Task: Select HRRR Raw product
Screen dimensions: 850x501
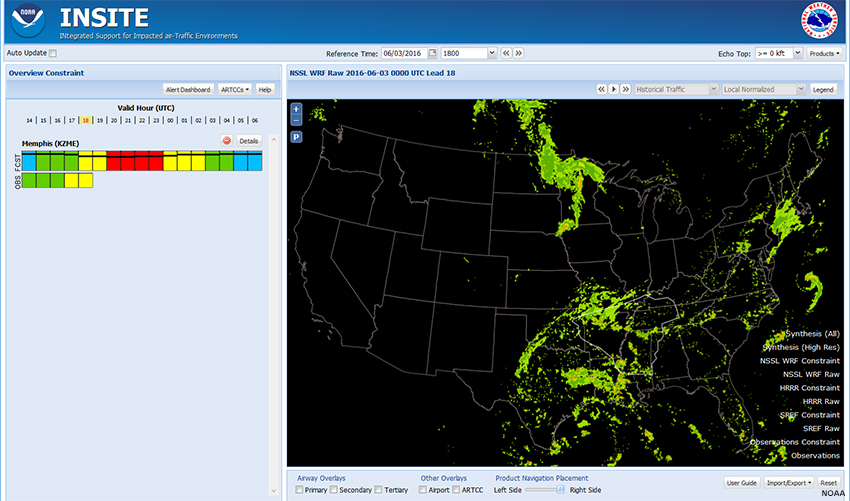Action: pos(821,402)
